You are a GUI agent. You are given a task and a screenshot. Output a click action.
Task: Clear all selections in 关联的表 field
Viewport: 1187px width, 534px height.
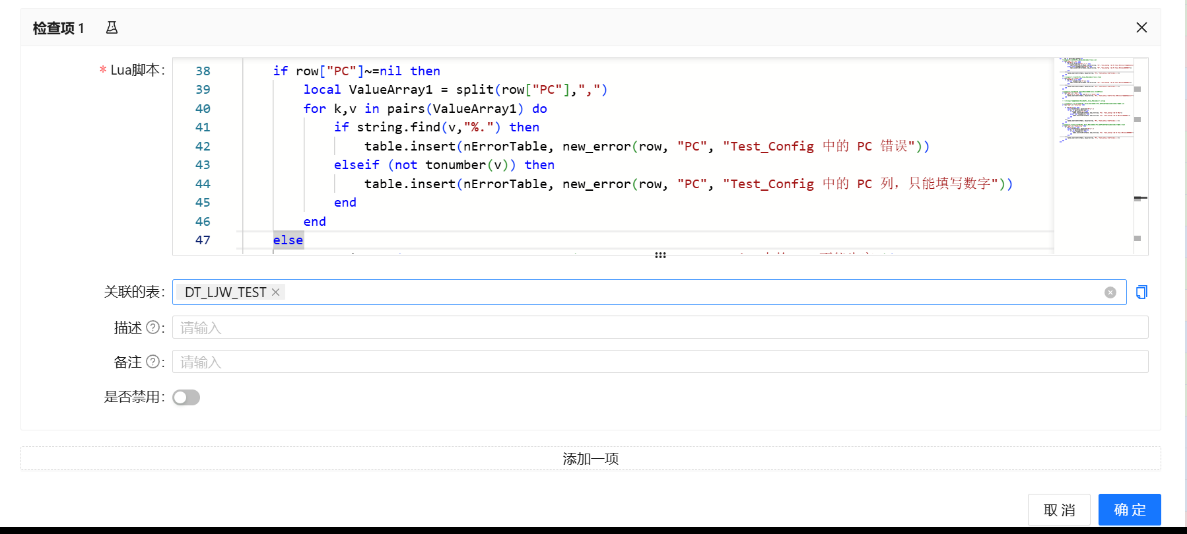(x=1110, y=292)
